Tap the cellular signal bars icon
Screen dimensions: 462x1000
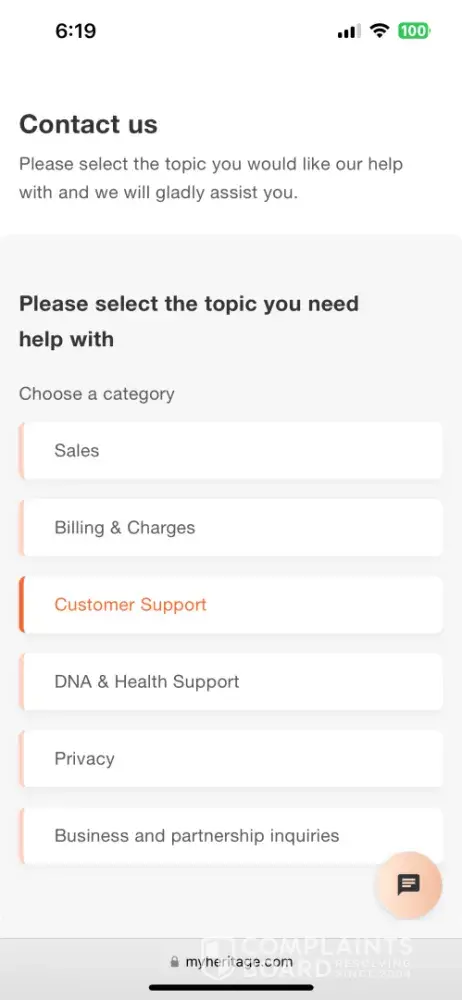(349, 31)
